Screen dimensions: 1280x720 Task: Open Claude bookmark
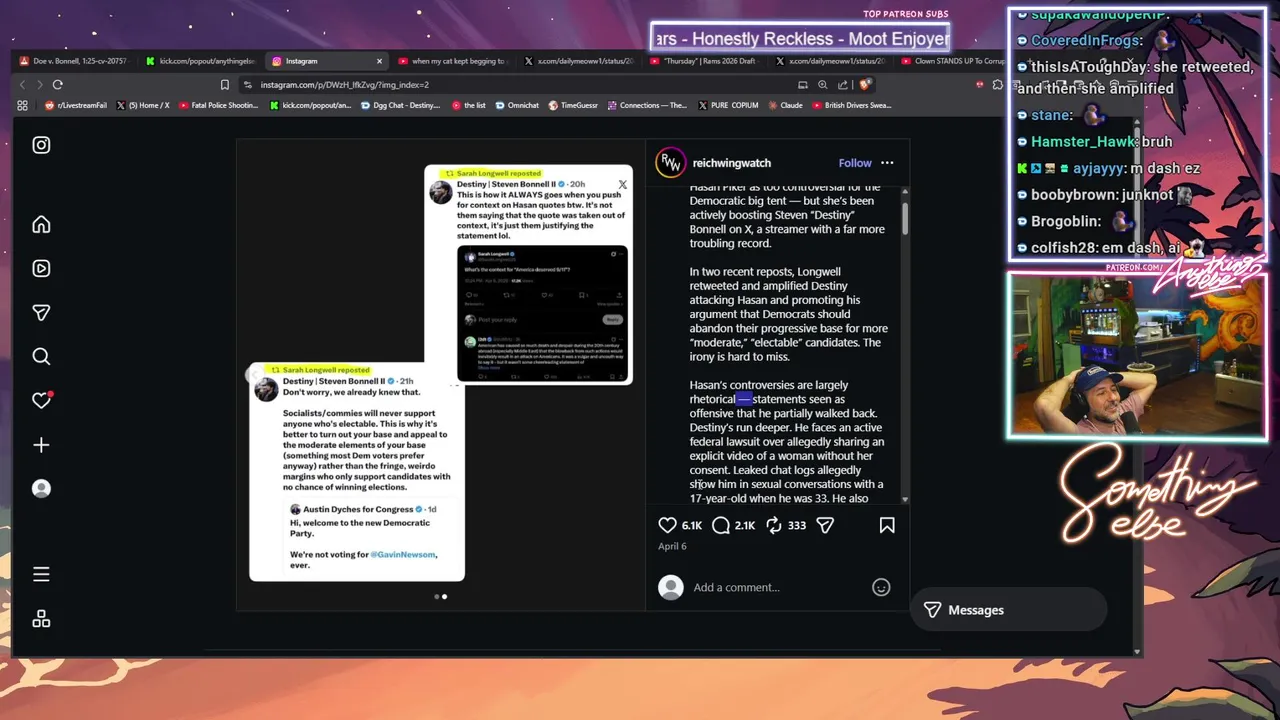[x=784, y=105]
